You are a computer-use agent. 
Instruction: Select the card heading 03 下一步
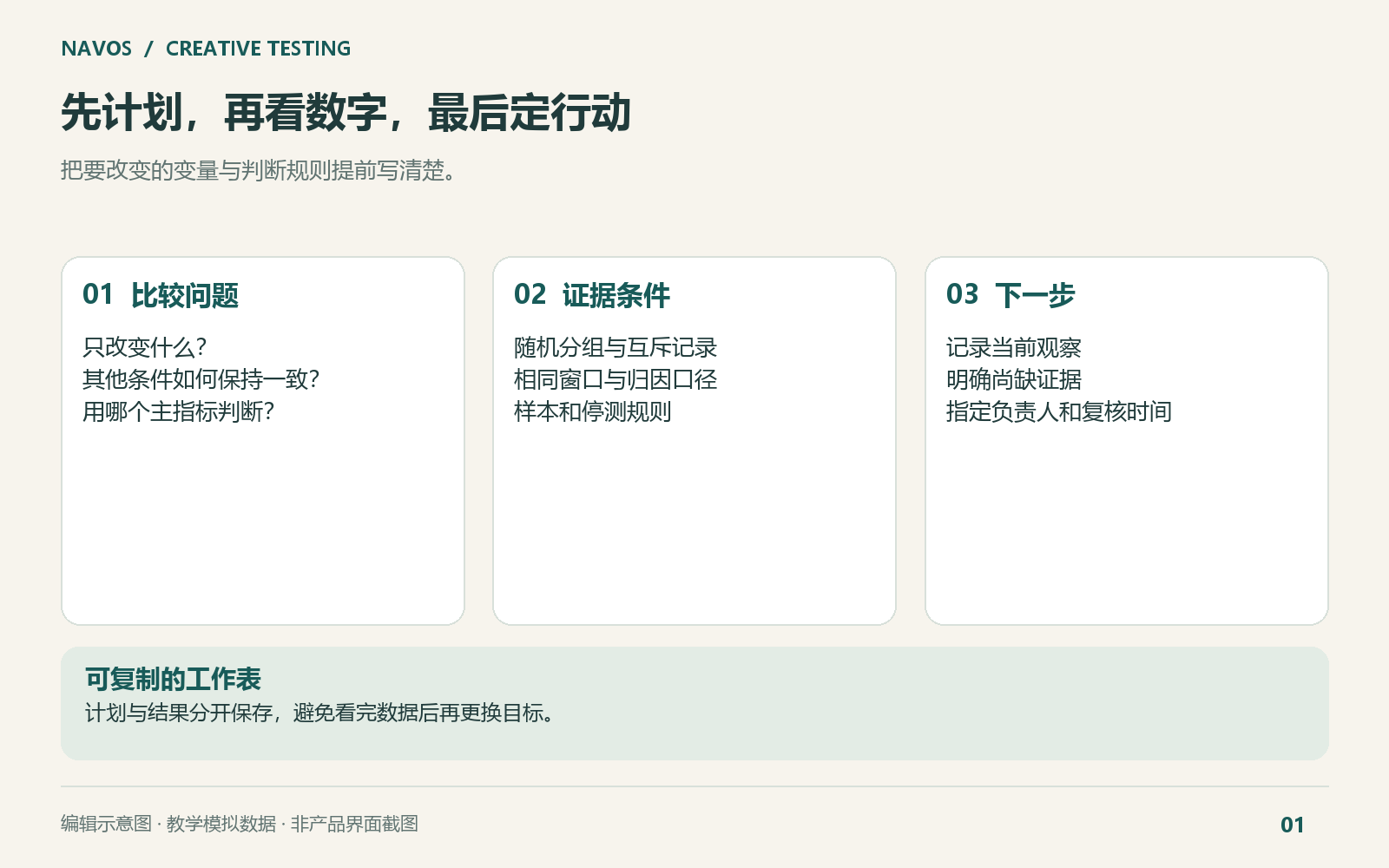click(x=1010, y=295)
